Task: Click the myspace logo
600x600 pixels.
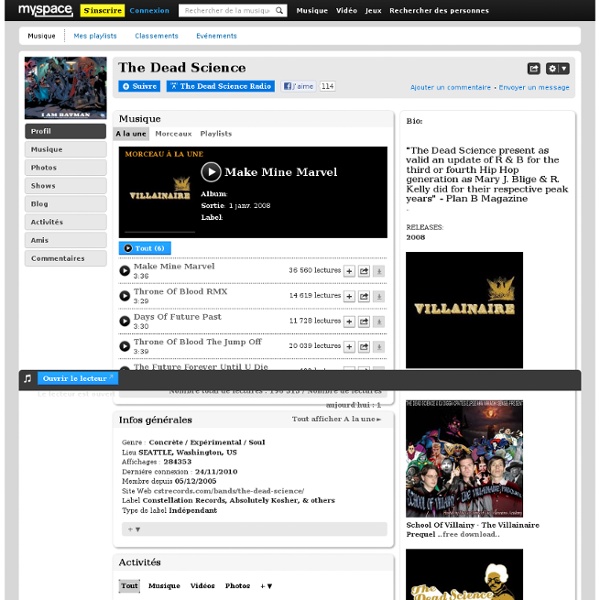Action: (45, 10)
